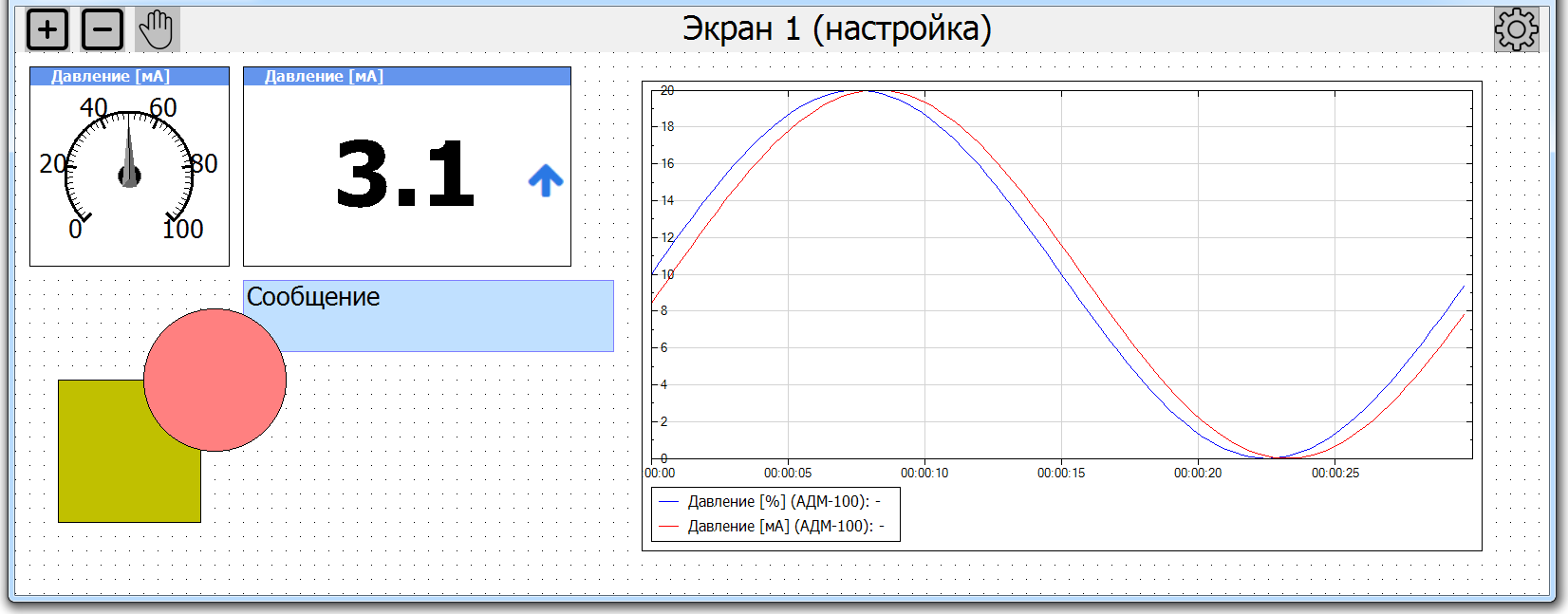1568x614 pixels.
Task: Click legend entry Давление [%] (АДМ-100)
Action: [x=784, y=501]
